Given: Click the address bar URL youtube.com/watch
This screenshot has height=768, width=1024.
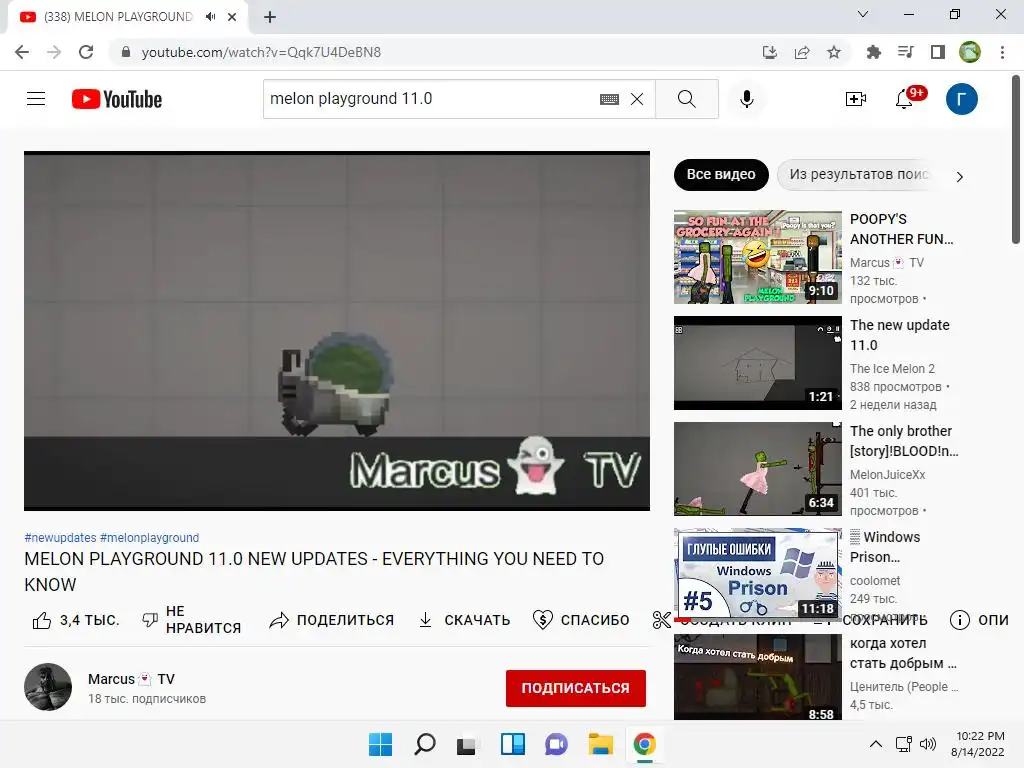Looking at the screenshot, I should pyautogui.click(x=261, y=52).
